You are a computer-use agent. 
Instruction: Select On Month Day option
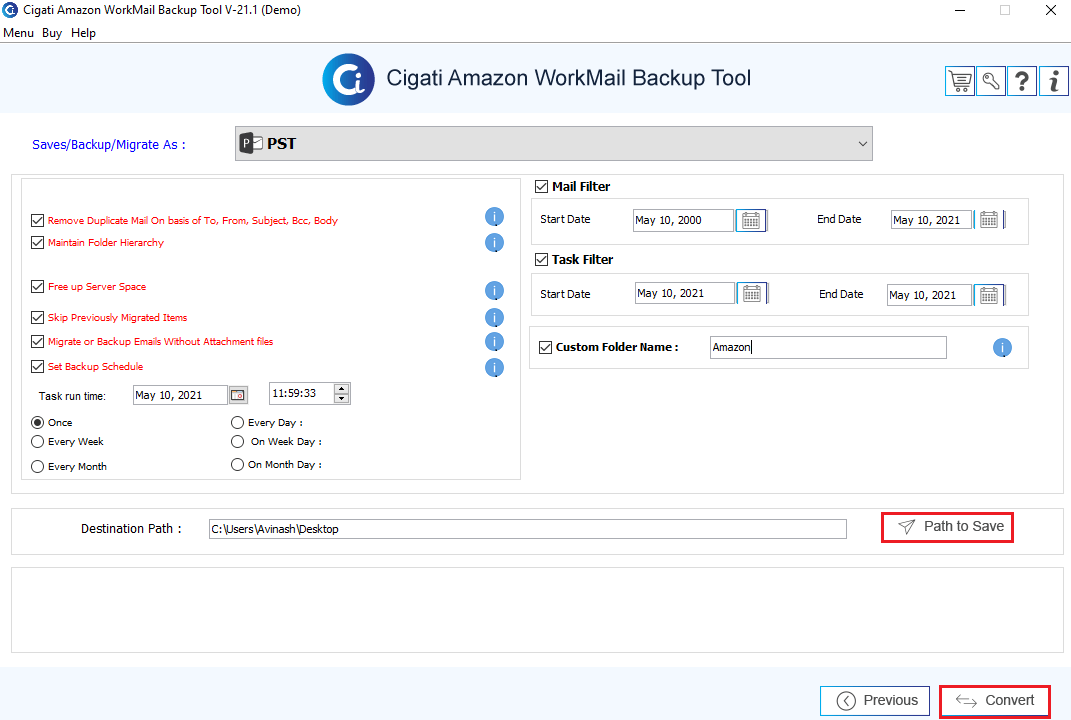pos(237,465)
